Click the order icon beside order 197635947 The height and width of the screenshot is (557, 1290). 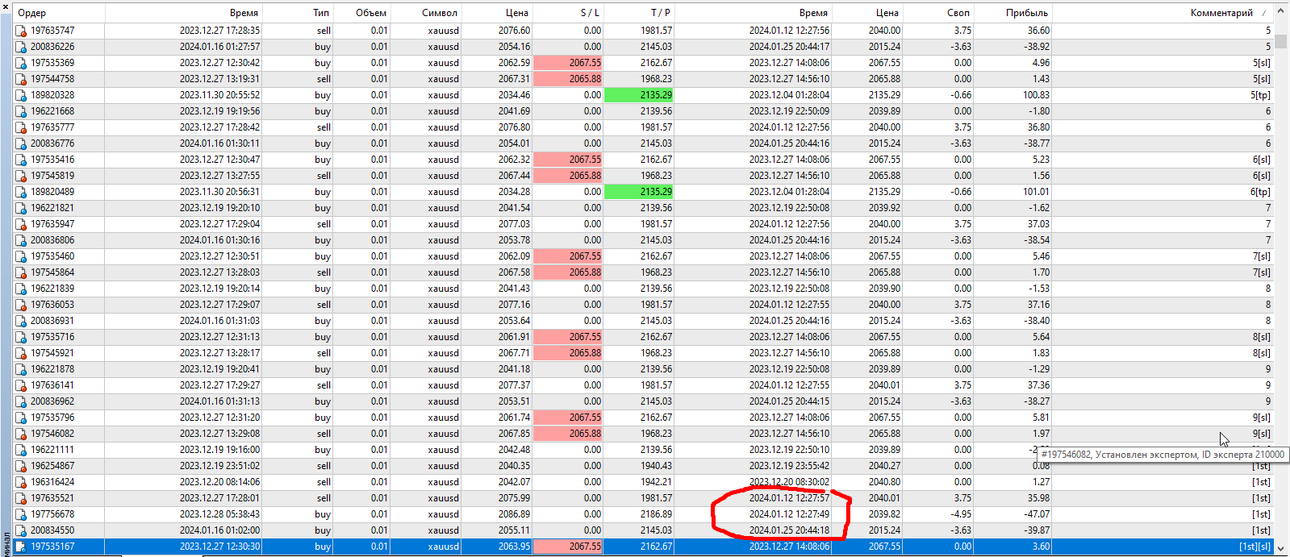click(x=21, y=224)
